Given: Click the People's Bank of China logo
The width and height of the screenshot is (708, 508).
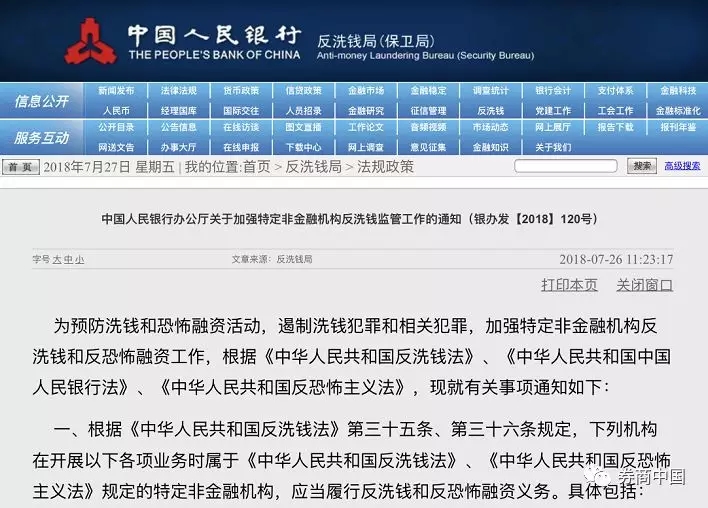Looking at the screenshot, I should click(x=90, y=42).
